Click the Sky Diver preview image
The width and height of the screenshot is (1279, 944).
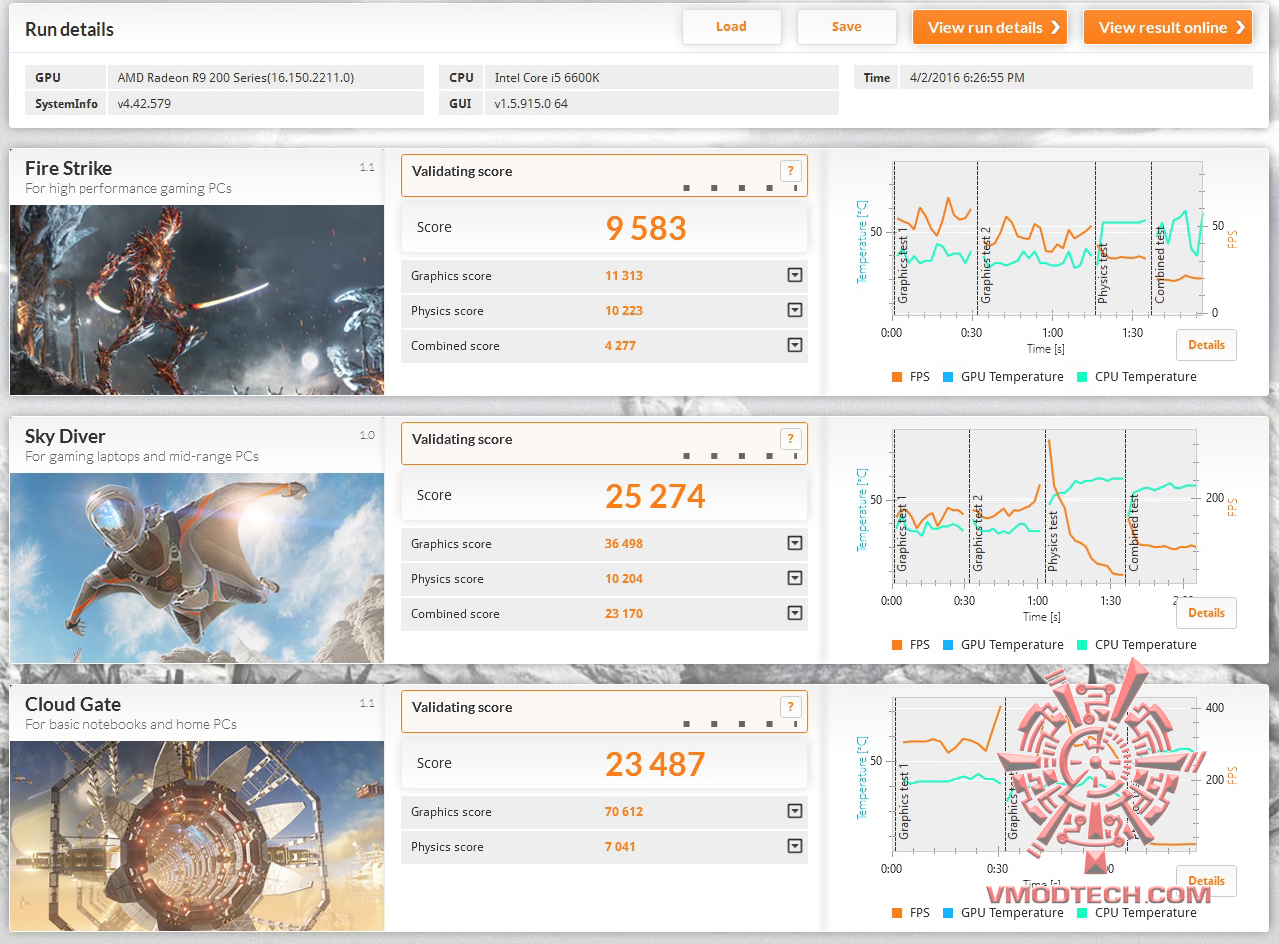pos(197,568)
